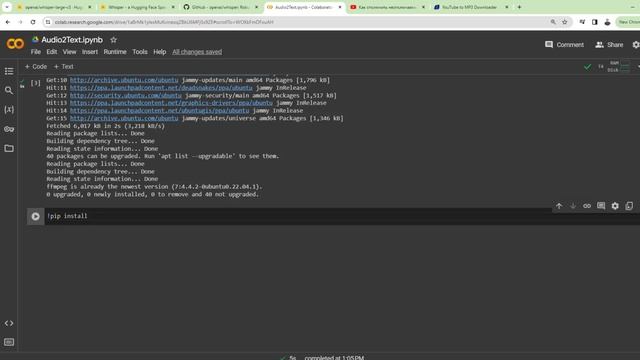Switch to YouTube to MP3 Downloader tab
Image resolution: width=640 pixels, height=360 pixels.
point(470,7)
